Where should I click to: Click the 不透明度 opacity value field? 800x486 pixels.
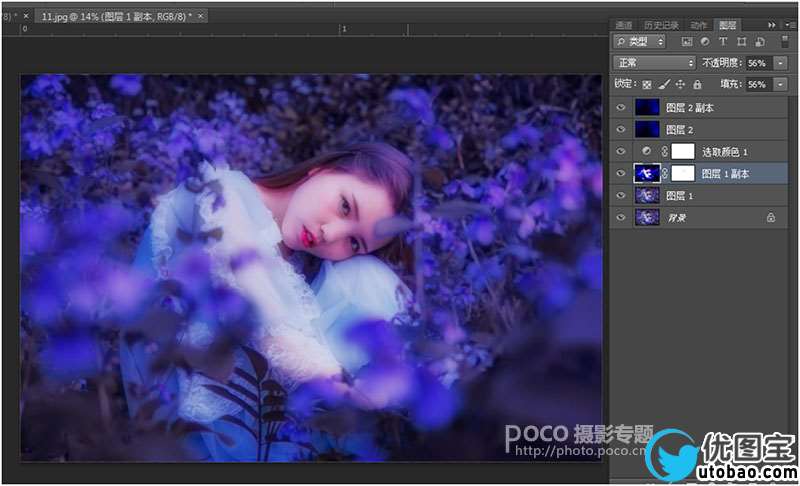pyautogui.click(x=760, y=63)
